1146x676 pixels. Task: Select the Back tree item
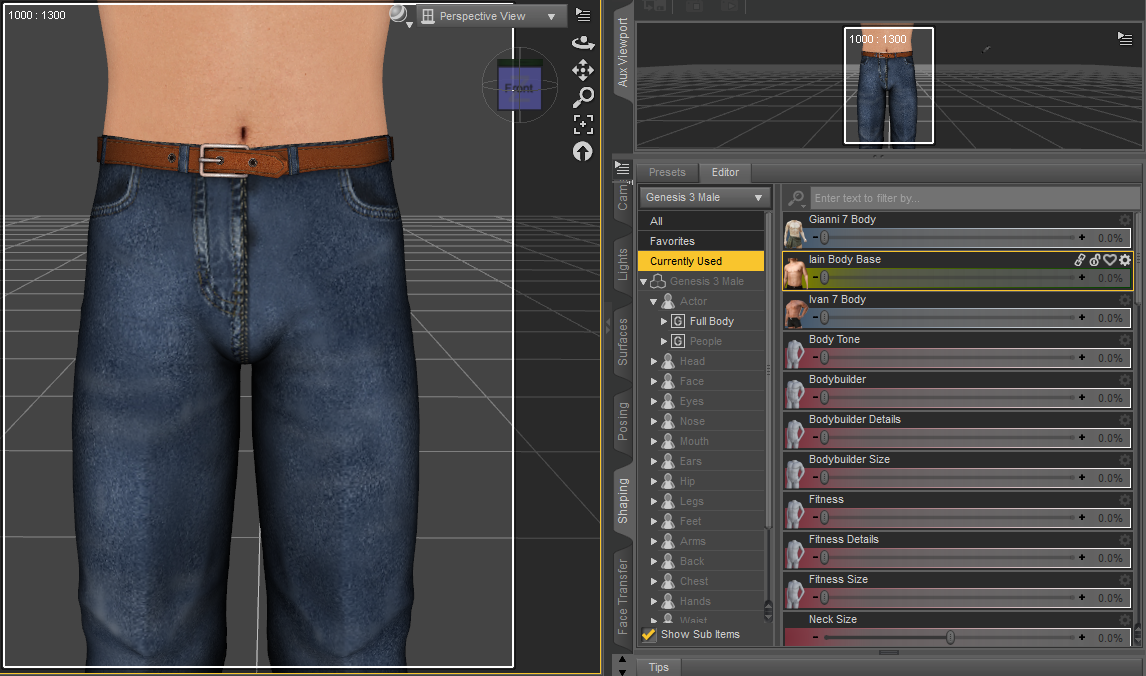click(692, 561)
